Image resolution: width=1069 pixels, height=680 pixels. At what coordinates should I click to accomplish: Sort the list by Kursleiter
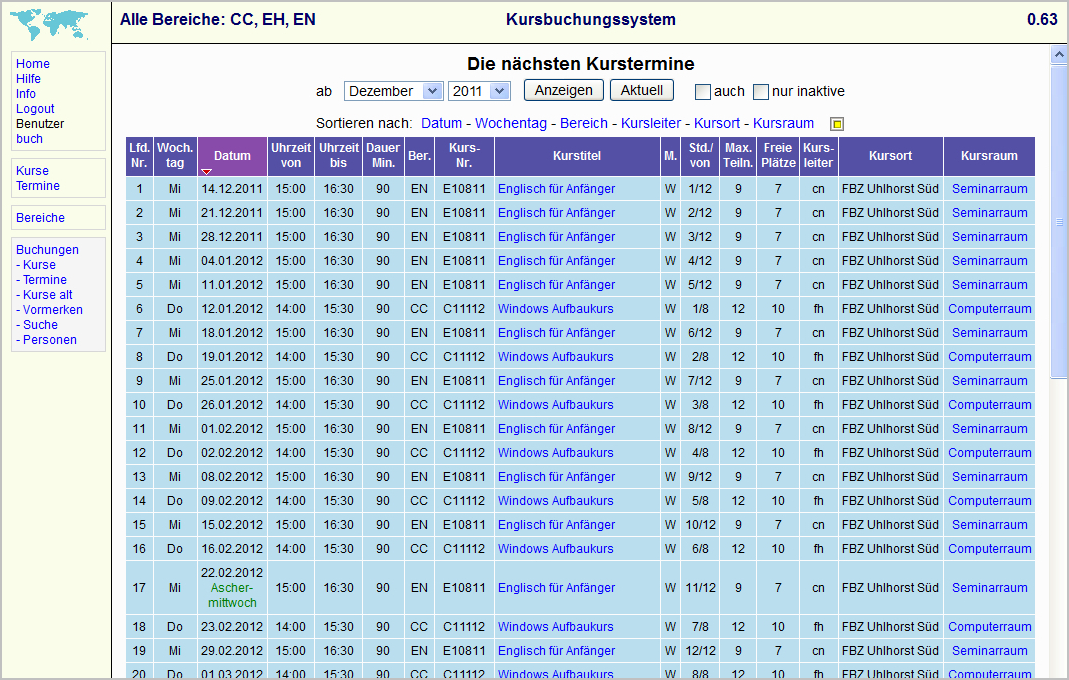(651, 123)
